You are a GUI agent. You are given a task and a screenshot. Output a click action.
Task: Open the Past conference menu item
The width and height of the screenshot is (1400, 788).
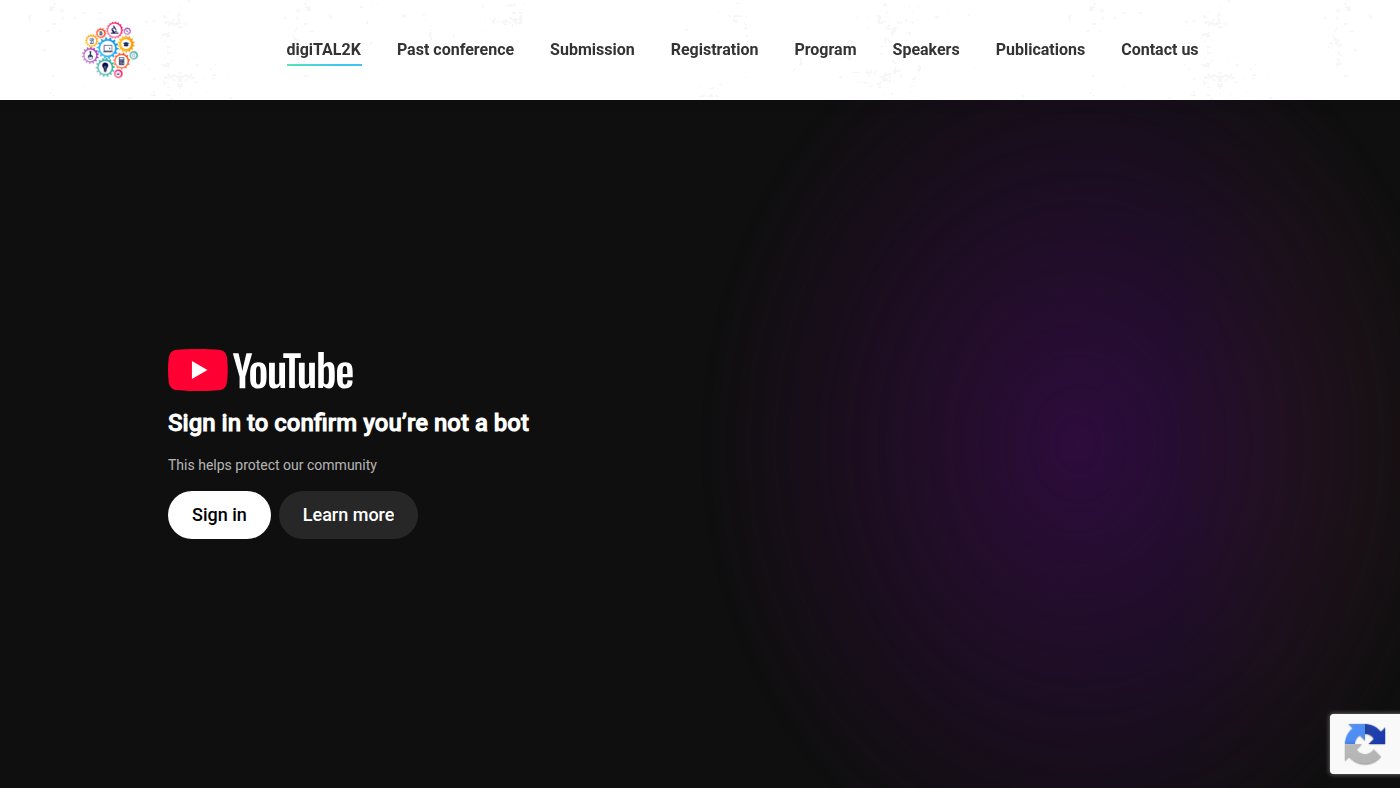click(x=455, y=50)
